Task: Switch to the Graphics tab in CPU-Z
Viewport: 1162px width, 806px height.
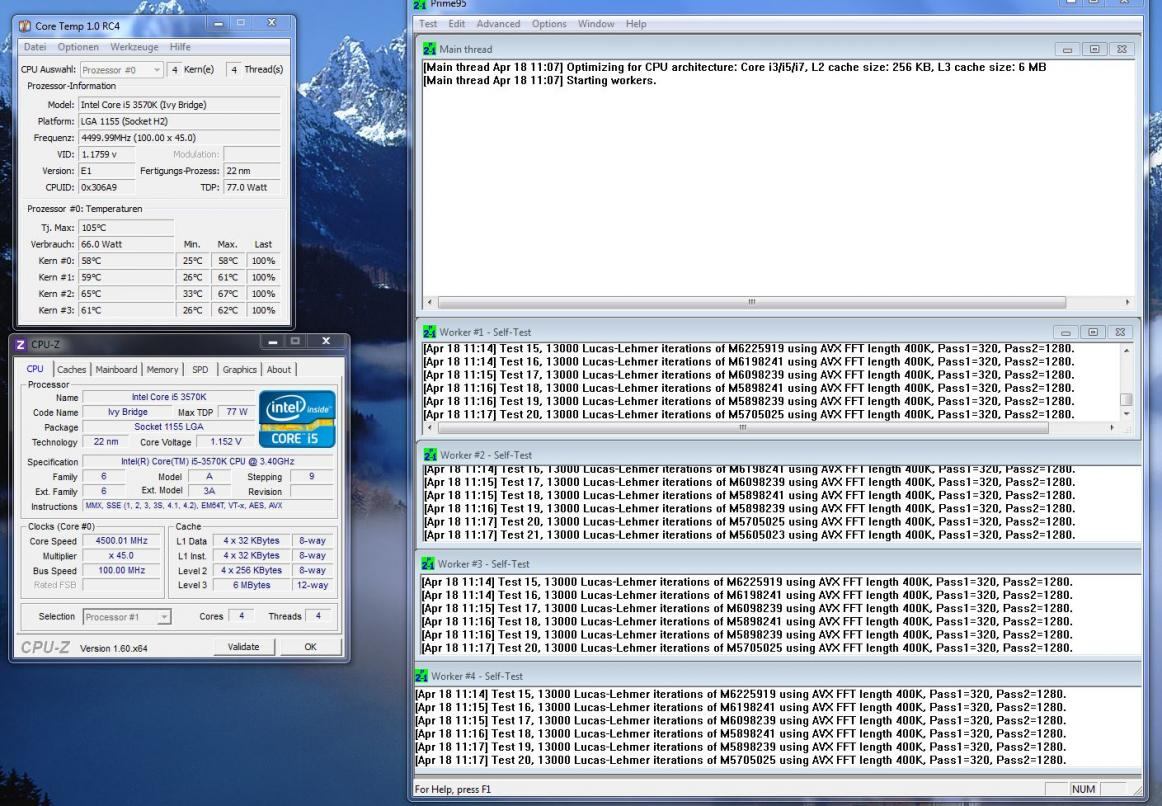Action: tap(239, 370)
